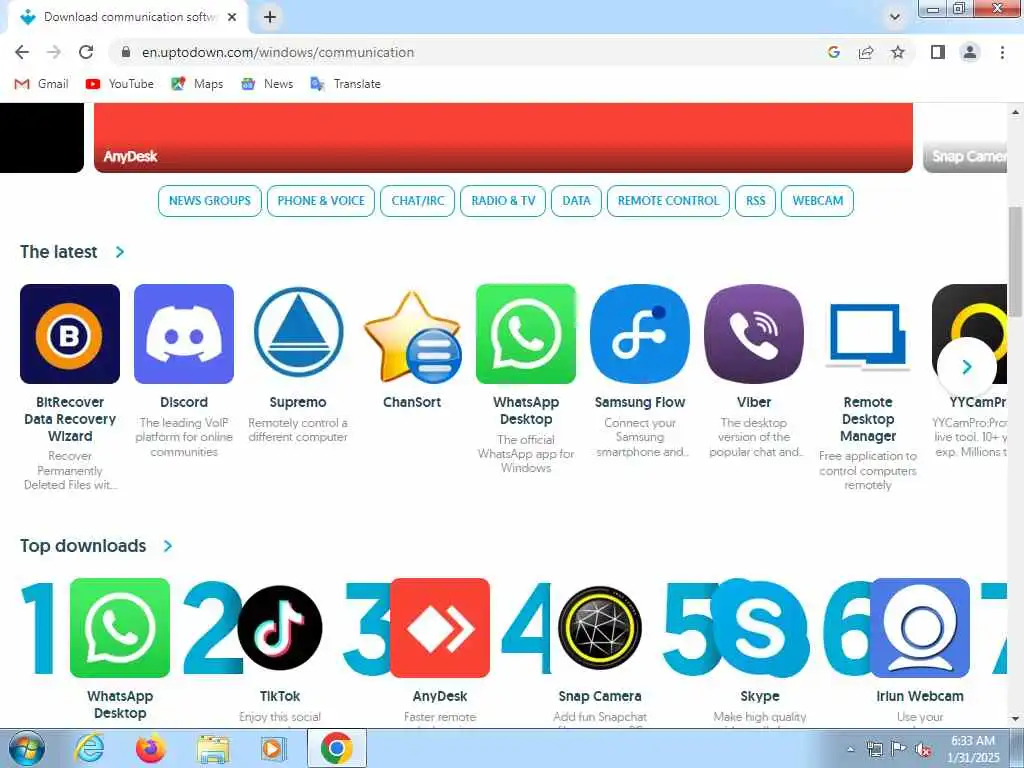Open the Action Center flag icon

point(899,749)
